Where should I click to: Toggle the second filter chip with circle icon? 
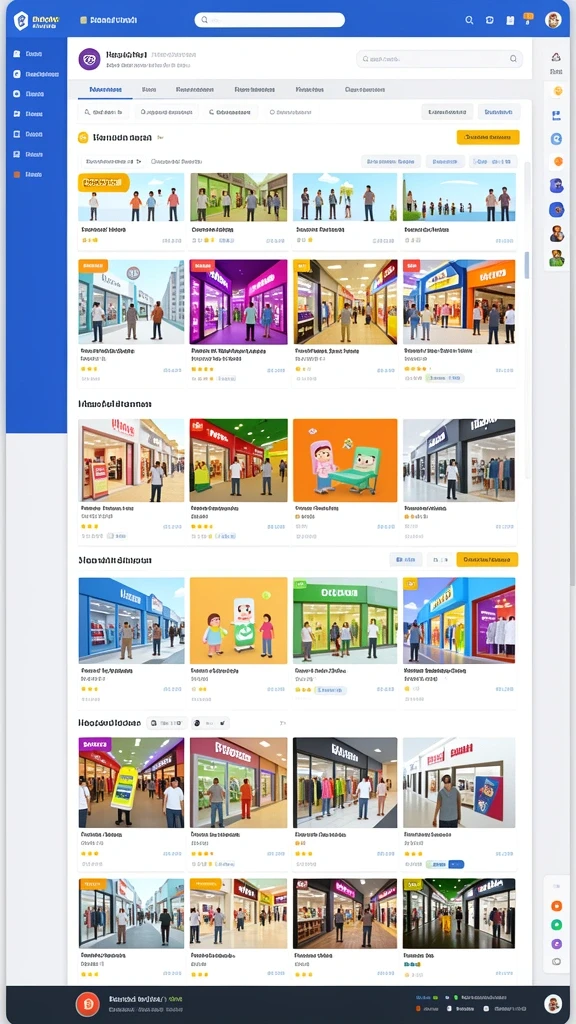169,112
